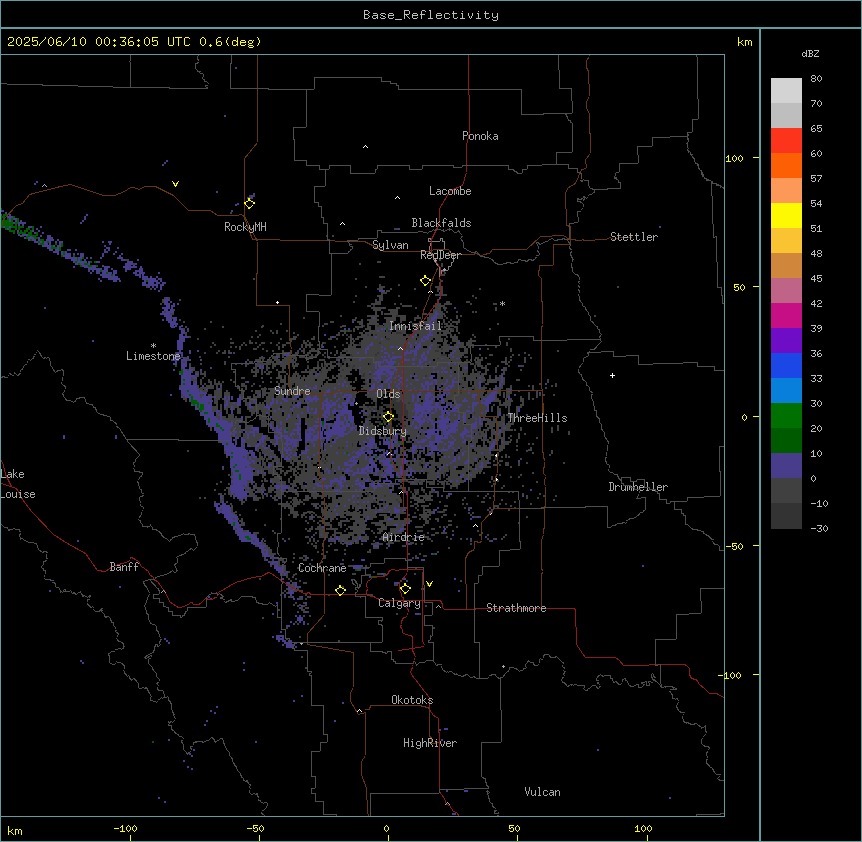This screenshot has width=862, height=842.
Task: Click the Didsbury town label
Action: [383, 431]
